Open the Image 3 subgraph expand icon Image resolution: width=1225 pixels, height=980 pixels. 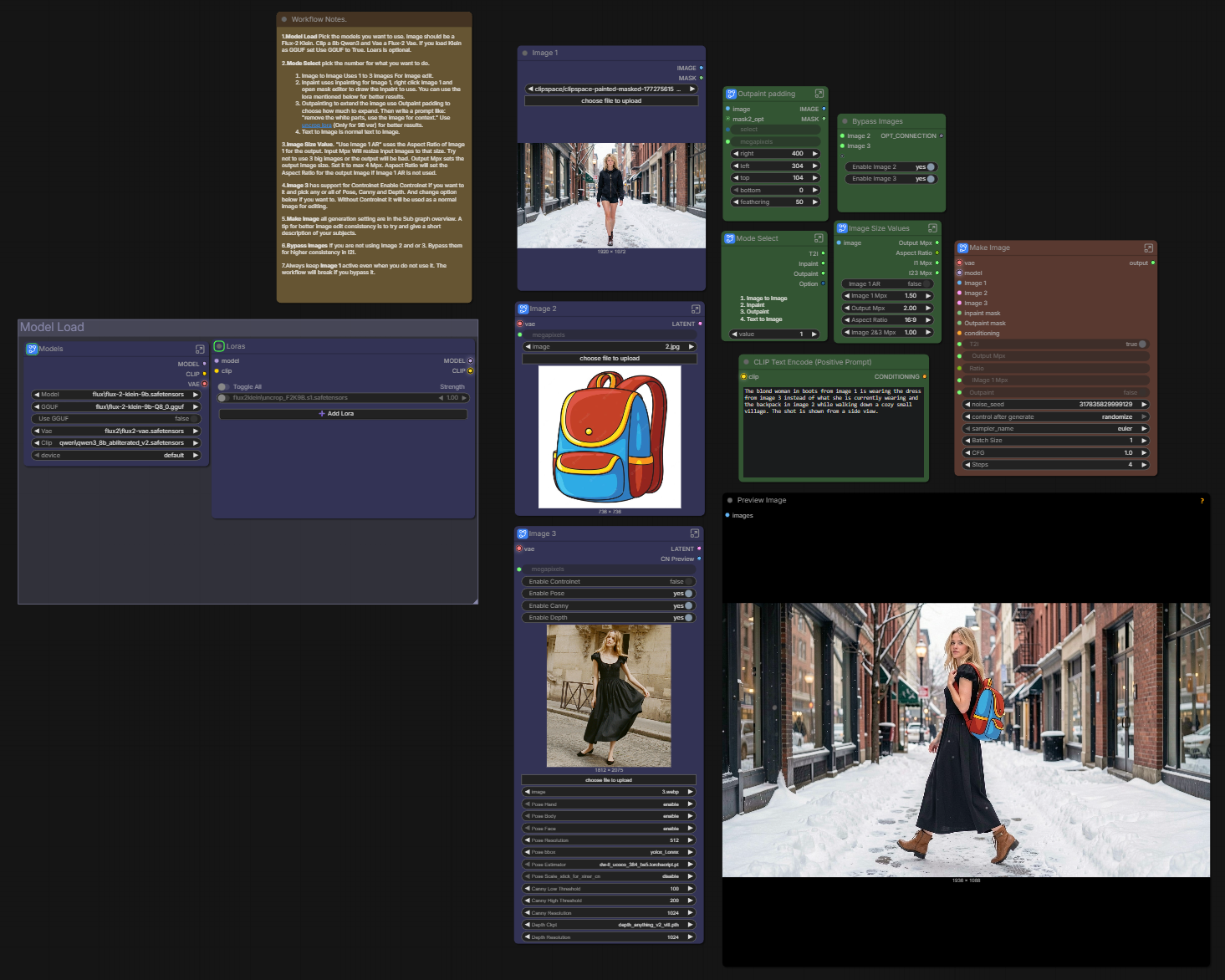click(694, 533)
